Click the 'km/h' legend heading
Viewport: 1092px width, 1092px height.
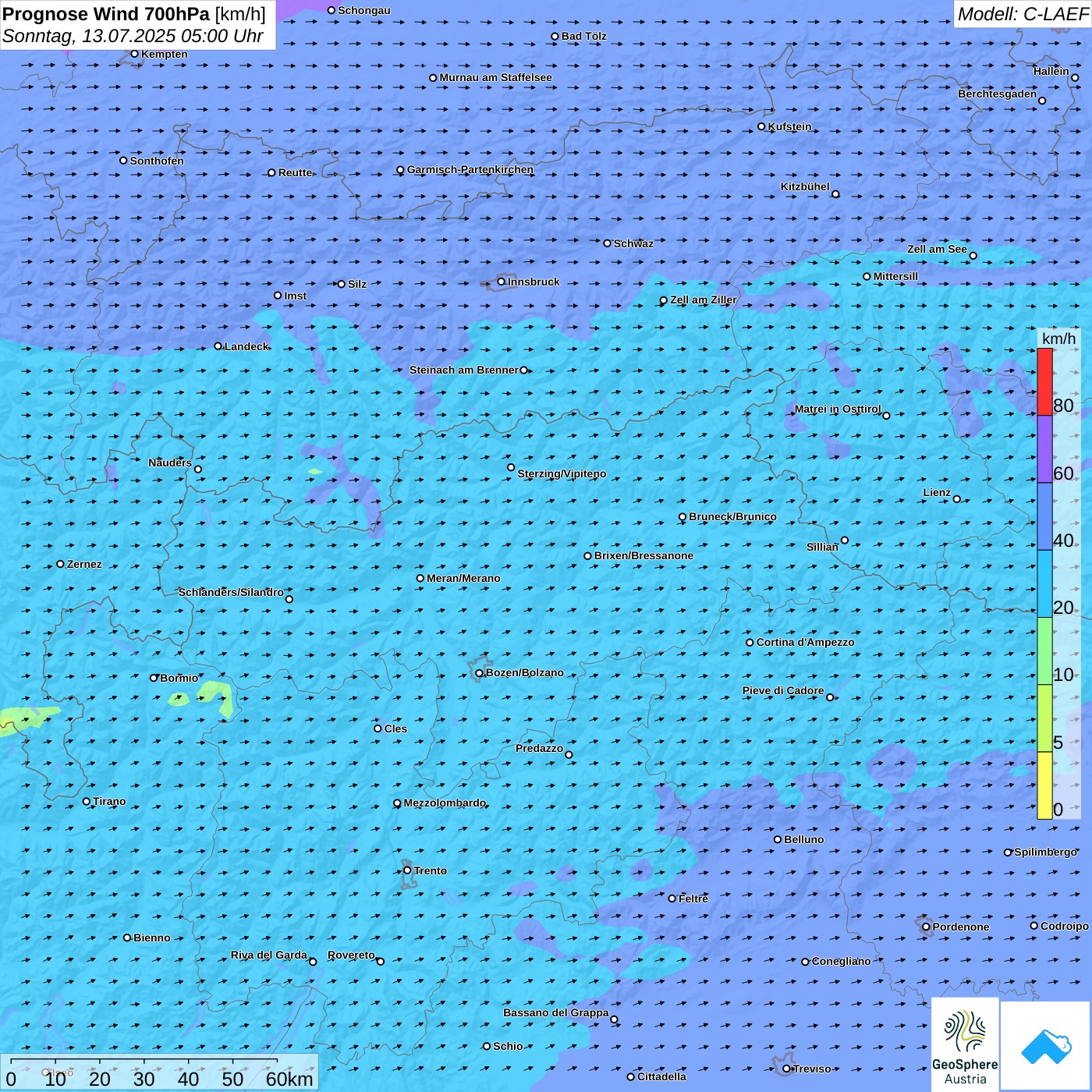[1058, 339]
